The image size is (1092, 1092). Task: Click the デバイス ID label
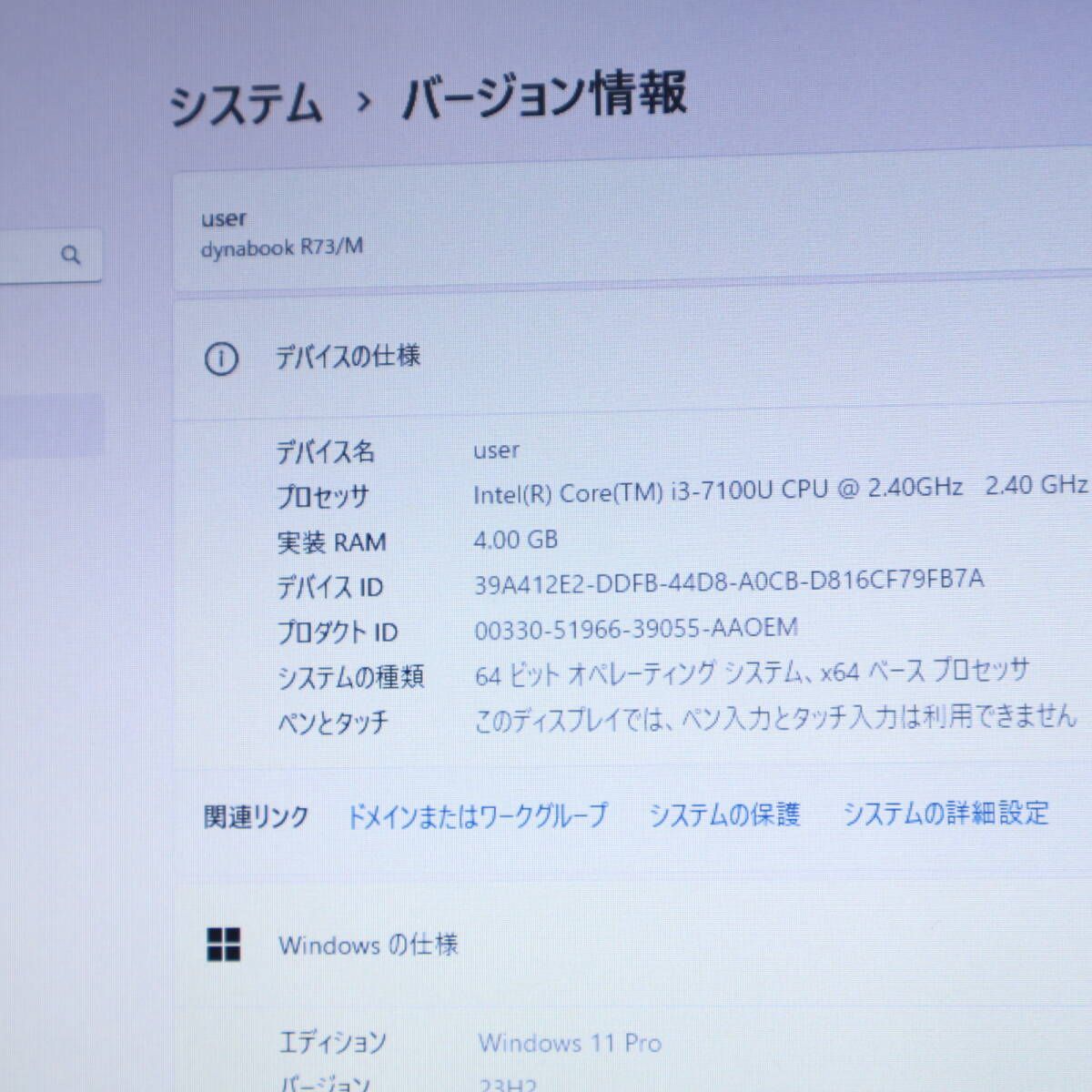[x=329, y=587]
